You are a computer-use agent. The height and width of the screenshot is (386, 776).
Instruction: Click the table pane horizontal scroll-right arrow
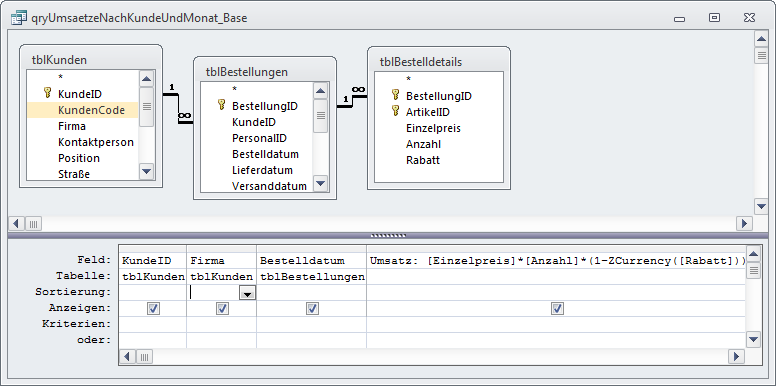point(744,224)
